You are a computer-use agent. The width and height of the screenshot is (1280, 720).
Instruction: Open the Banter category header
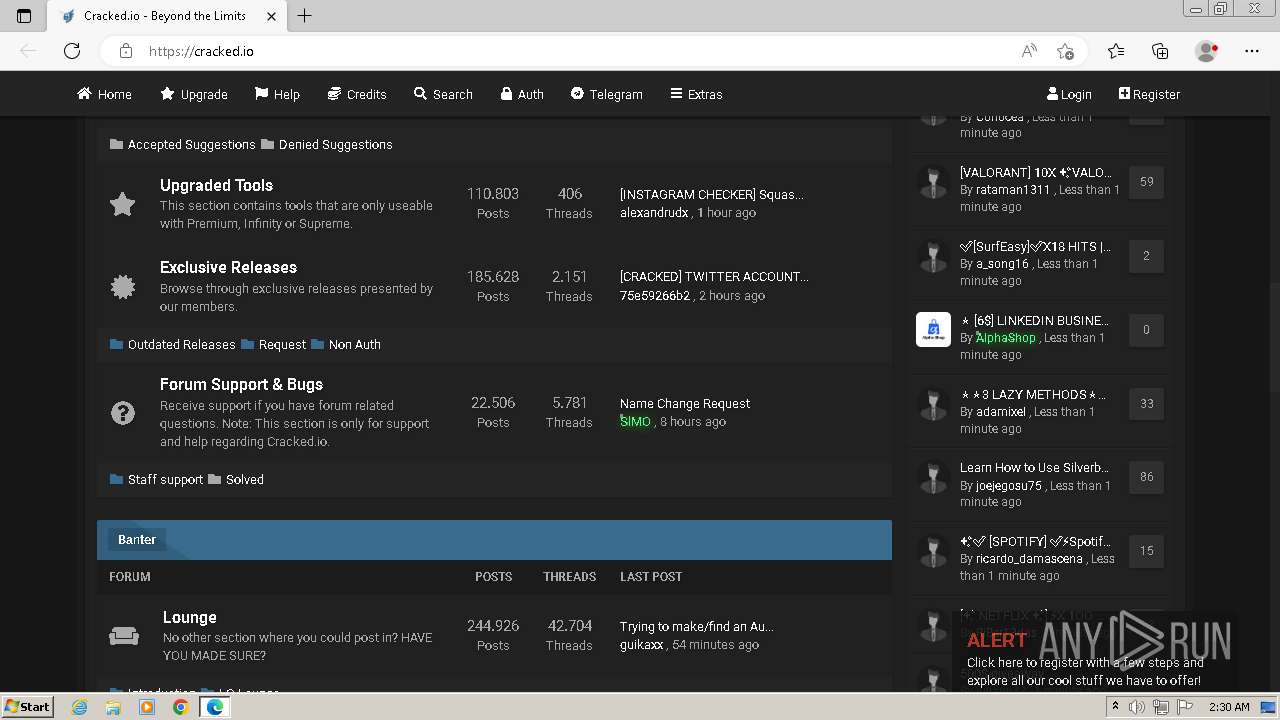[137, 540]
